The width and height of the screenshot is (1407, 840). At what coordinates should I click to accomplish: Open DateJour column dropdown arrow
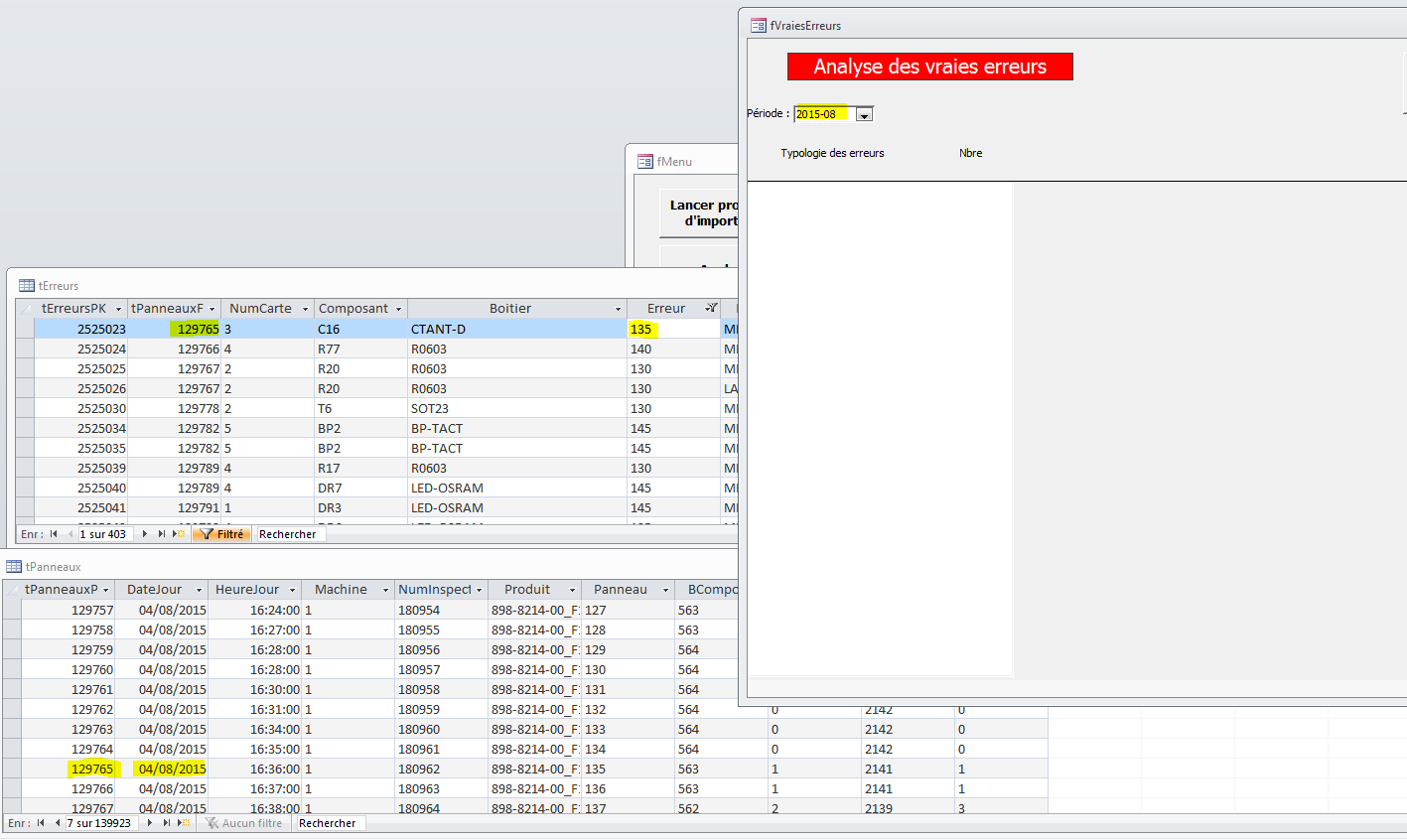point(199,590)
